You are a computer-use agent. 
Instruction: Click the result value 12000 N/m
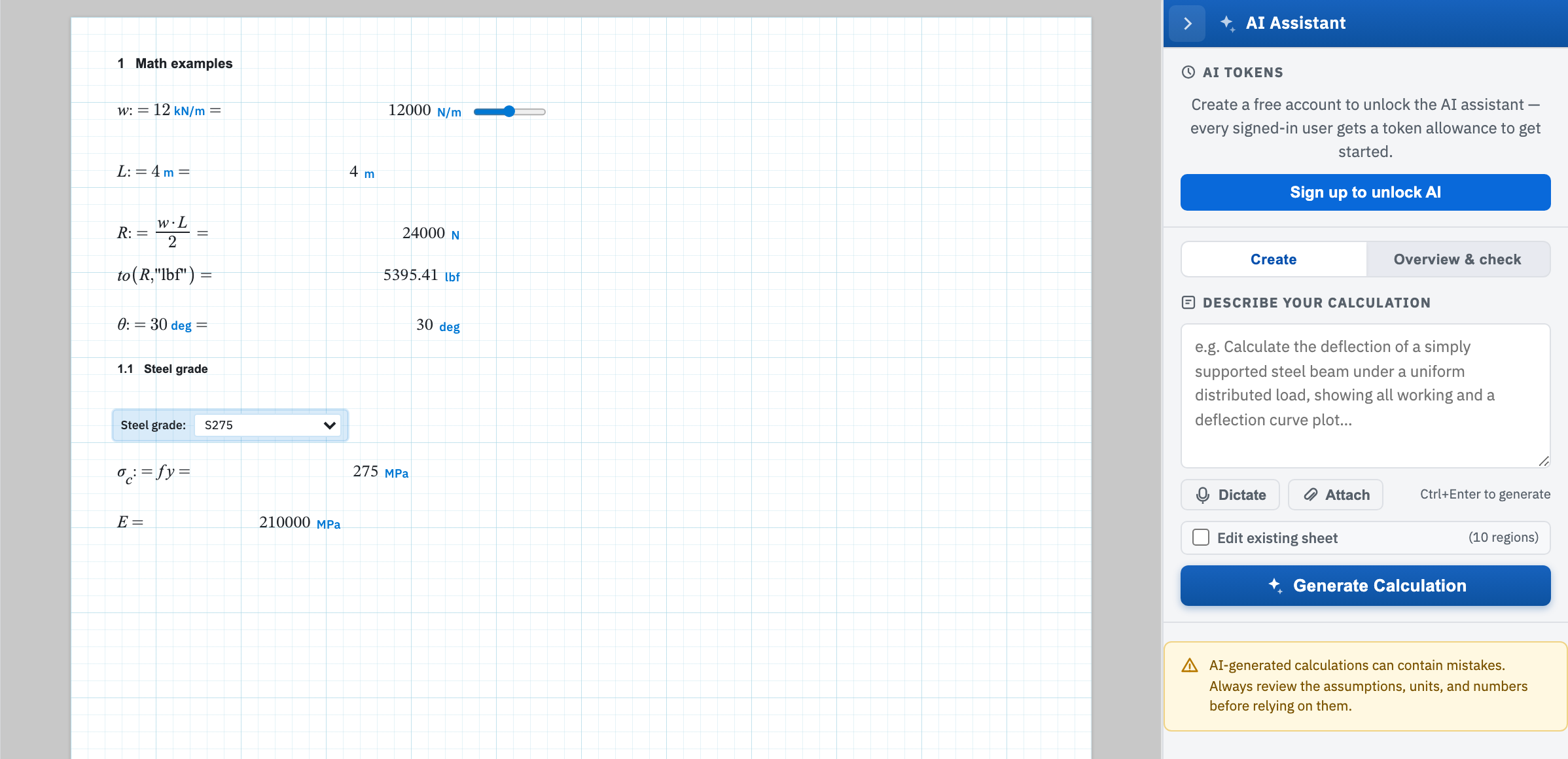click(425, 111)
